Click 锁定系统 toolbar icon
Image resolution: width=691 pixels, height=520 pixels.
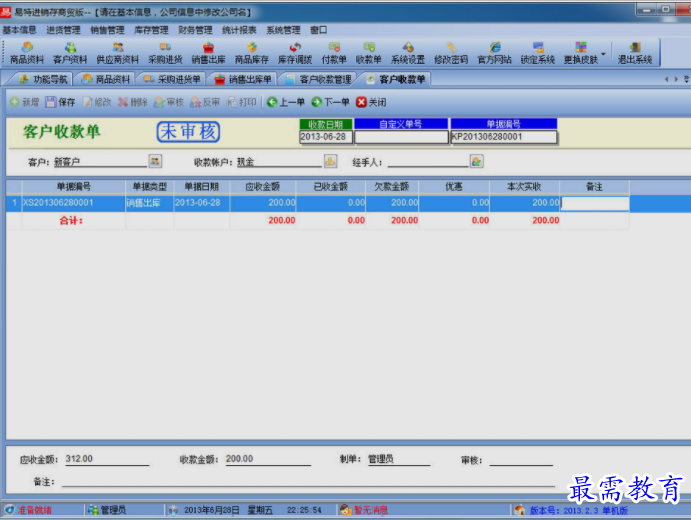click(x=538, y=53)
